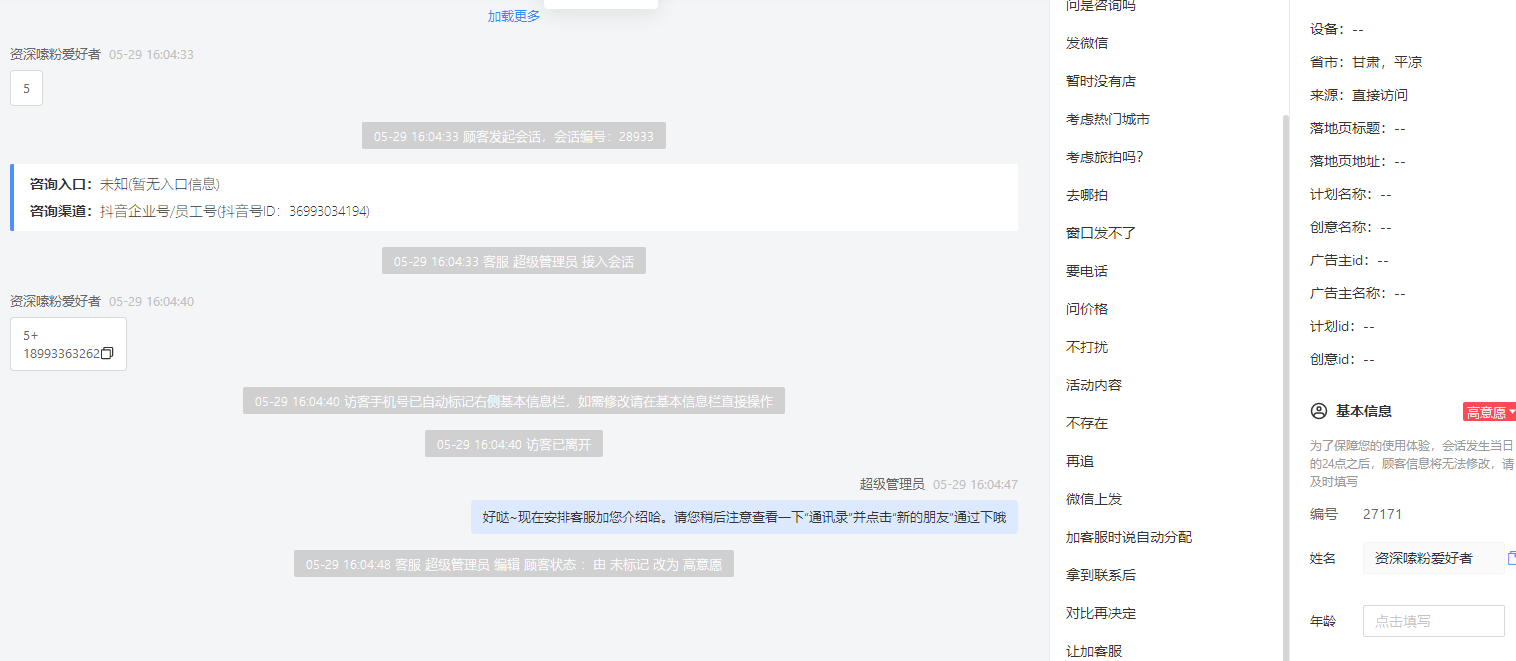Click the 来源: 直接访问 row
Screen dimensions: 1516x661
[1359, 95]
